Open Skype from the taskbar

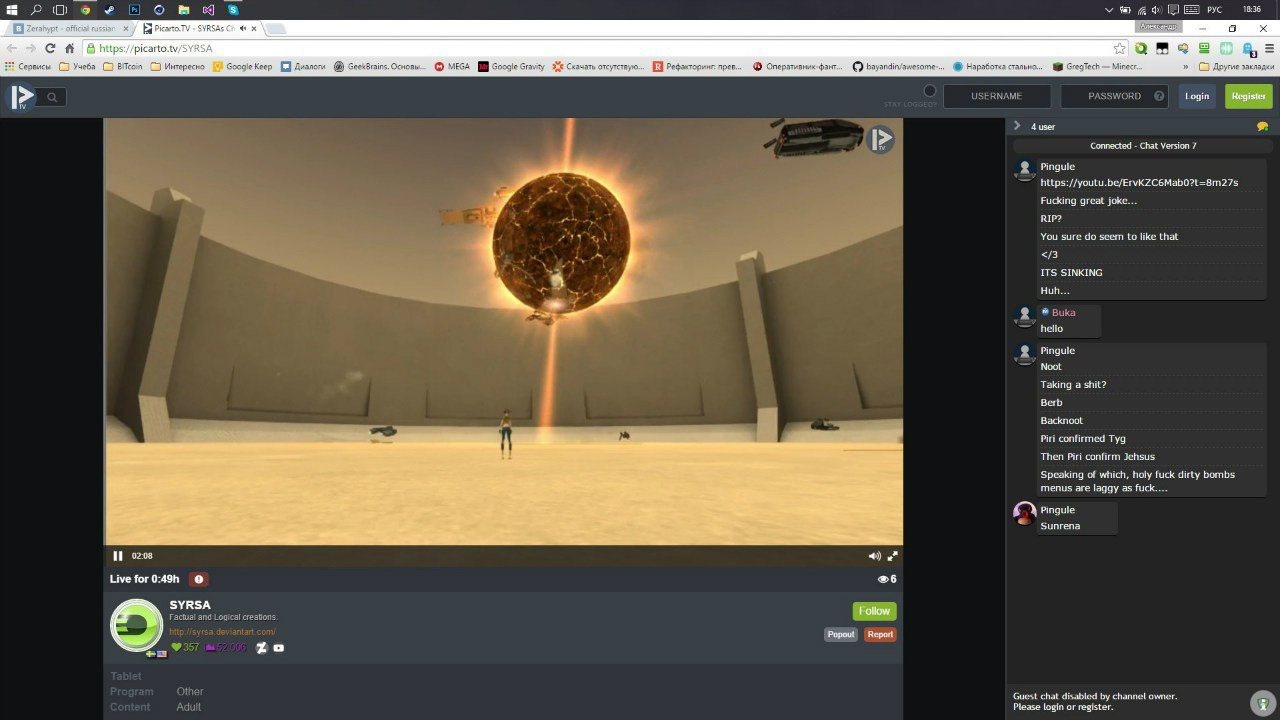point(233,9)
